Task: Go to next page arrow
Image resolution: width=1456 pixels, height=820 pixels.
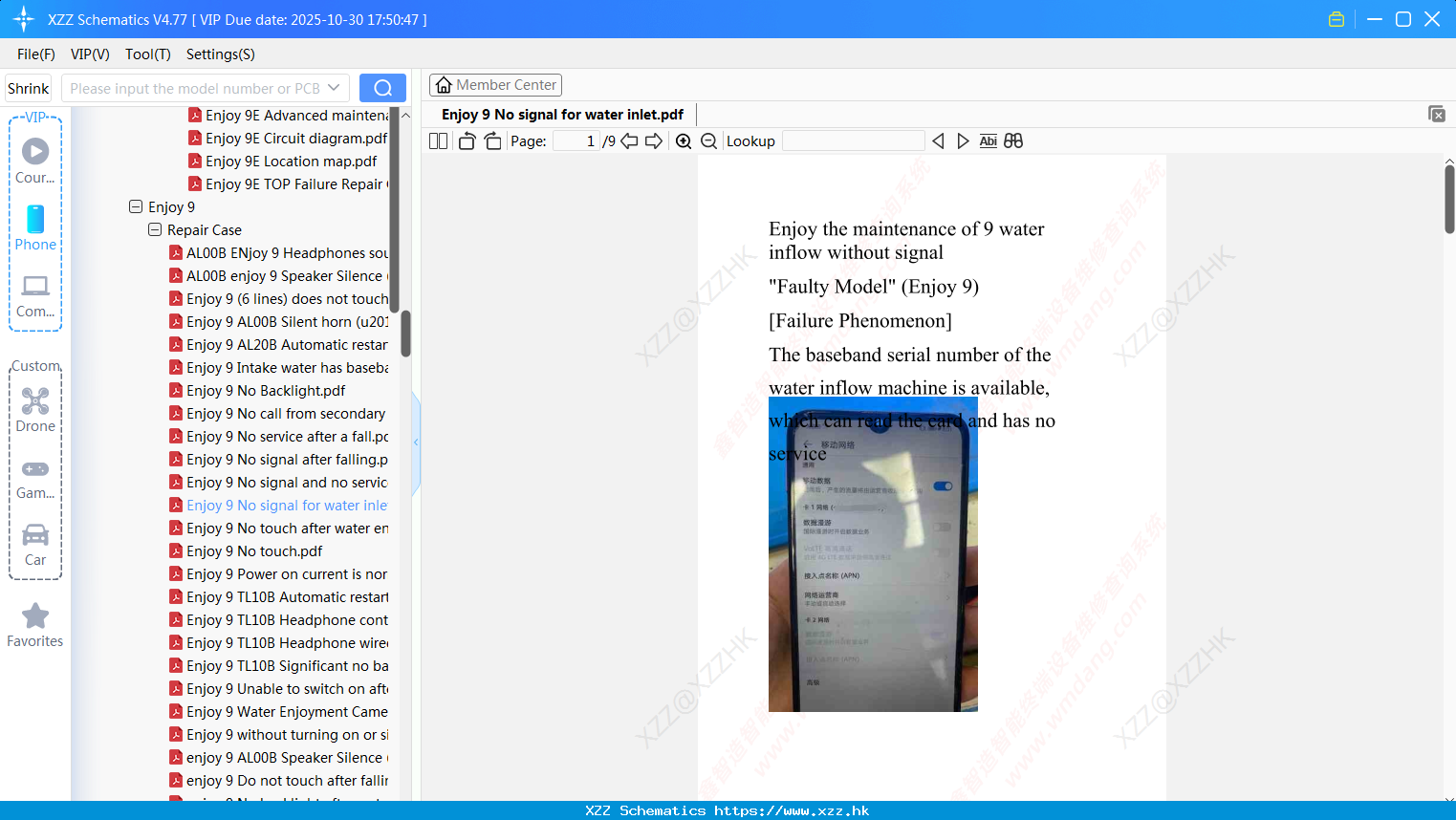Action: point(654,141)
